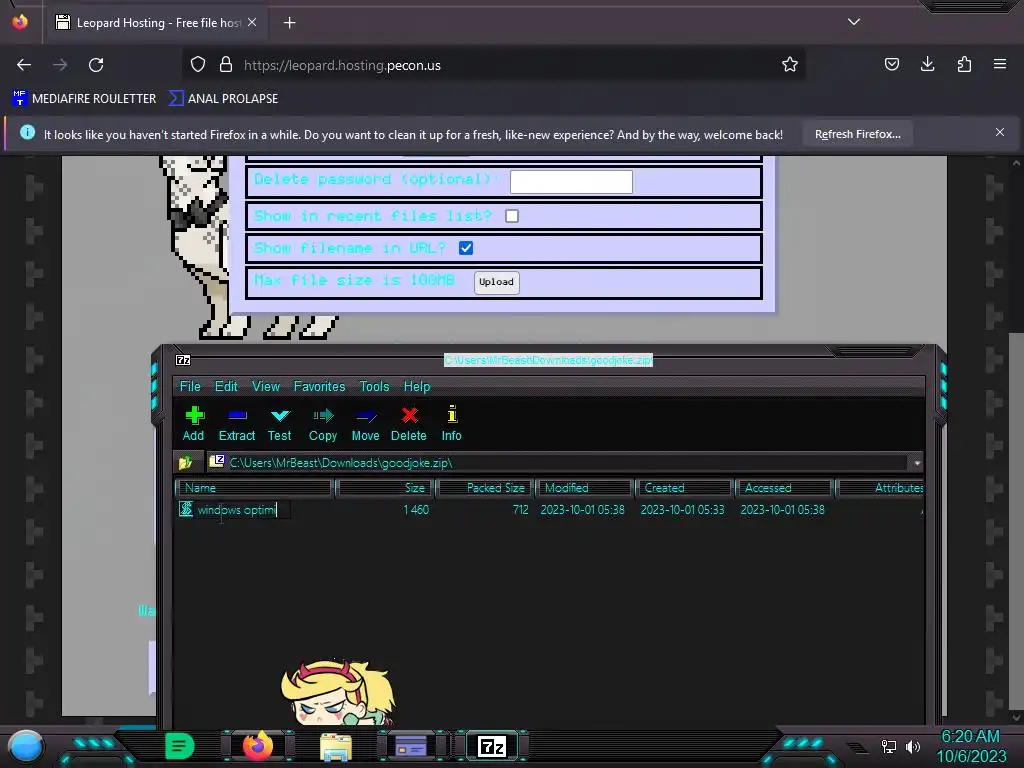Viewport: 1024px width, 768px height.
Task: Open the File menu in 7-Zip
Action: [x=190, y=386]
